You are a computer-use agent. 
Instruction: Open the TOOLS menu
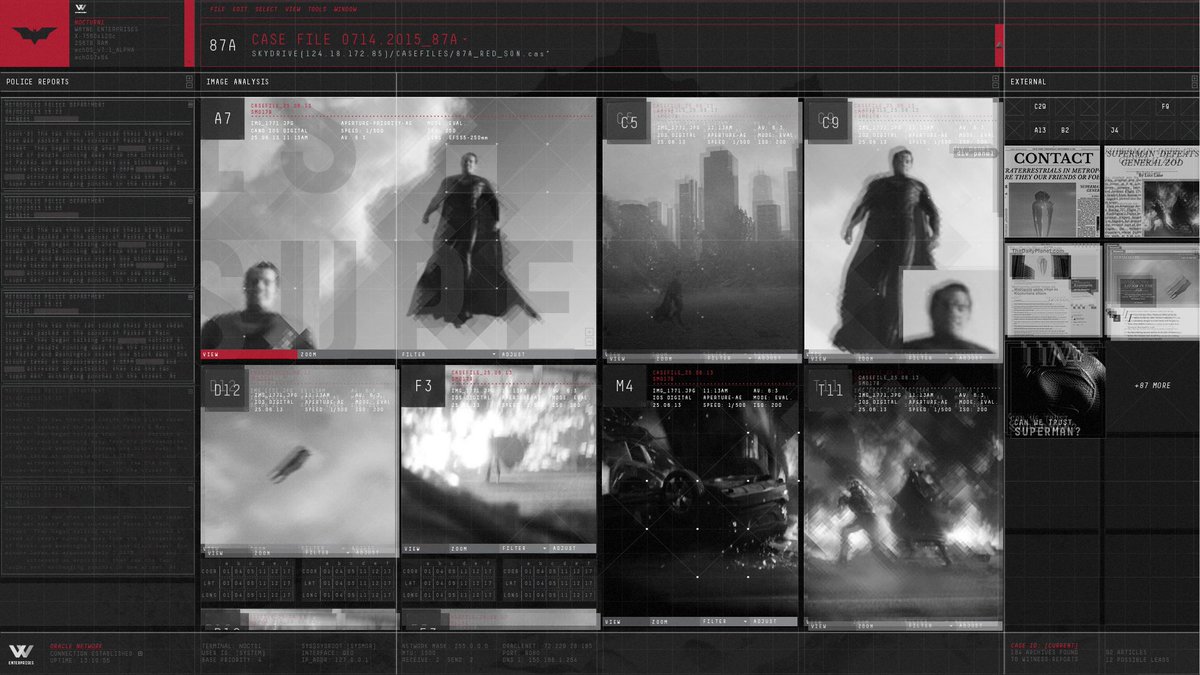[316, 8]
